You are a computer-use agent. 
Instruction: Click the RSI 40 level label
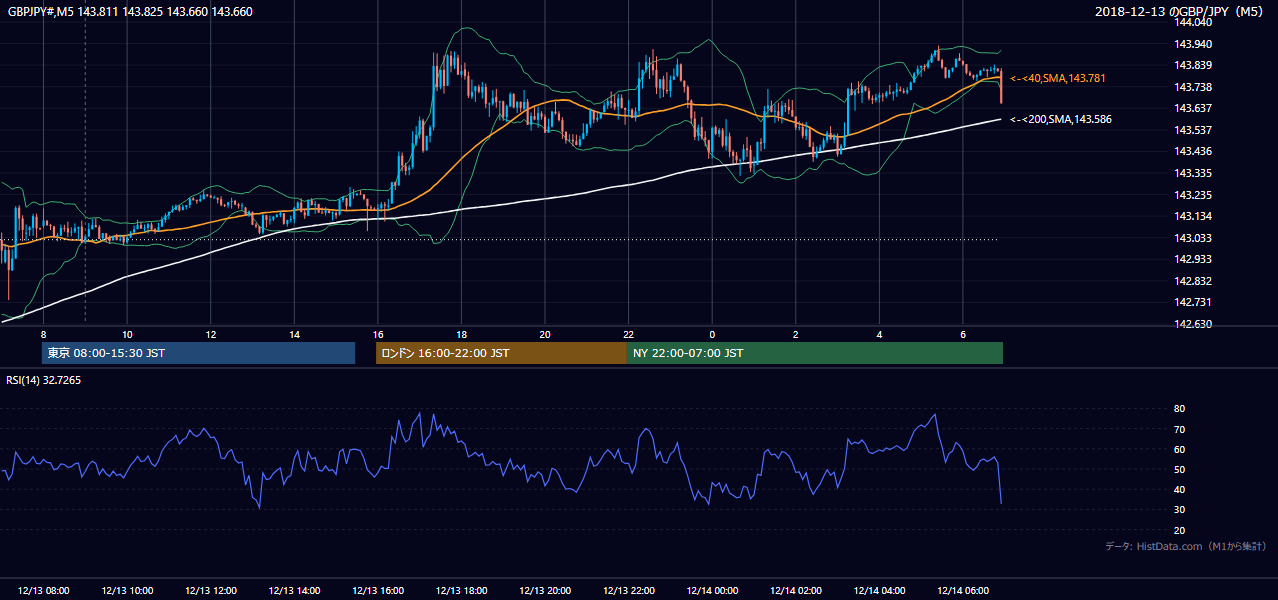click(1180, 489)
